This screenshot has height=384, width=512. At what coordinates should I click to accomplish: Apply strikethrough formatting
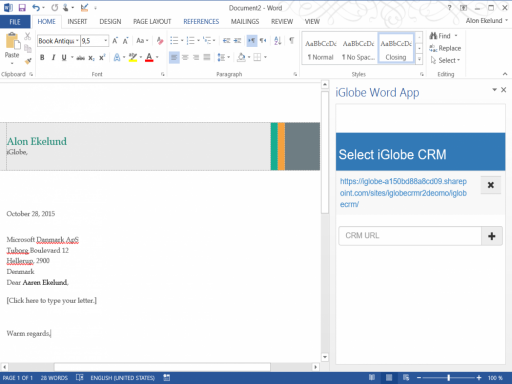(x=80, y=58)
